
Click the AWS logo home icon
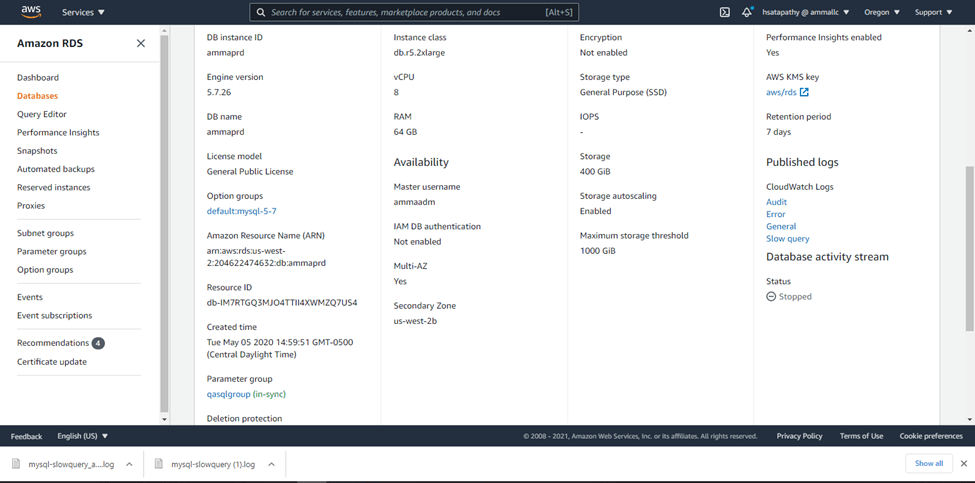click(30, 12)
